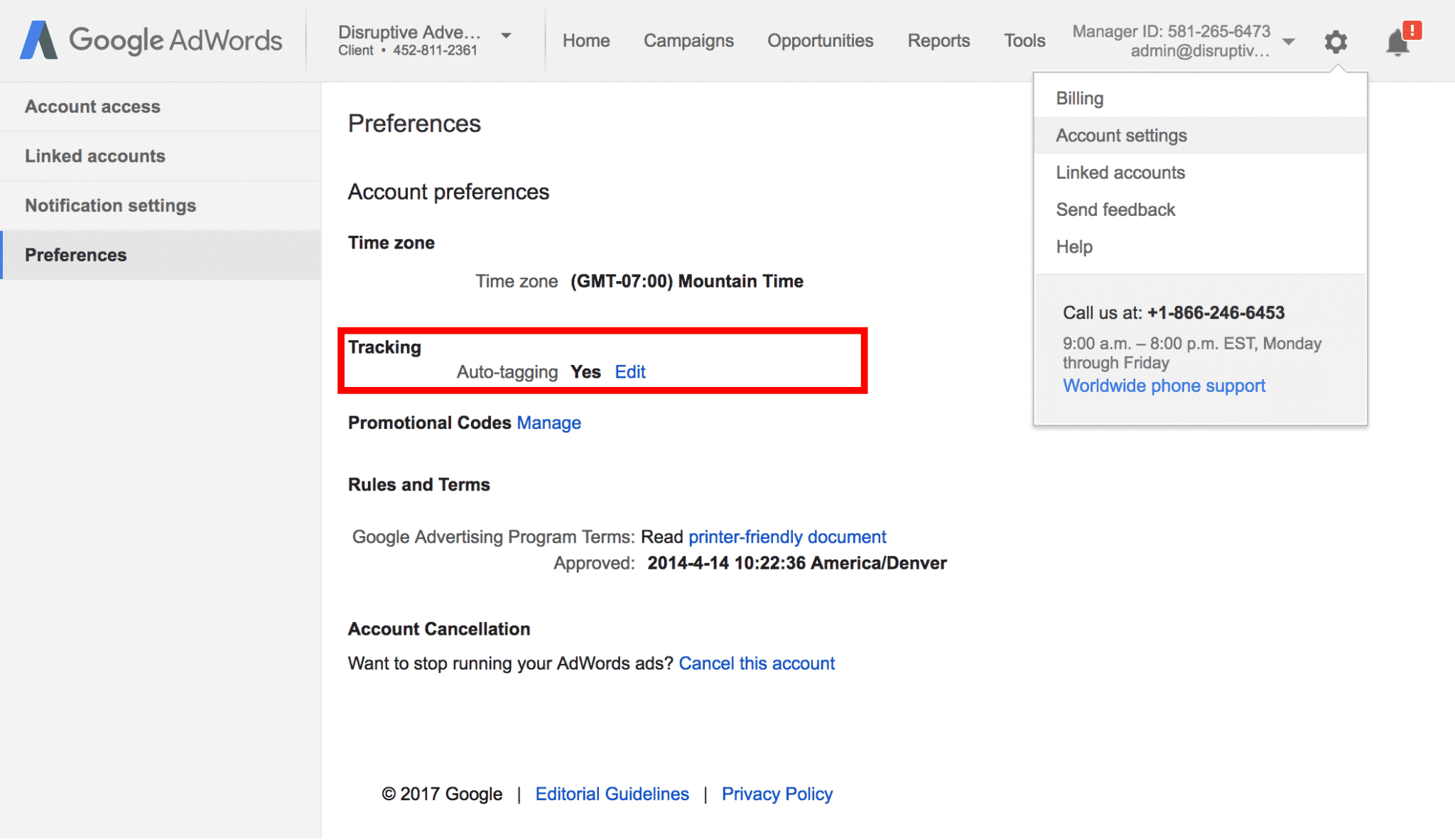Click Linked accounts in sidebar

(96, 156)
